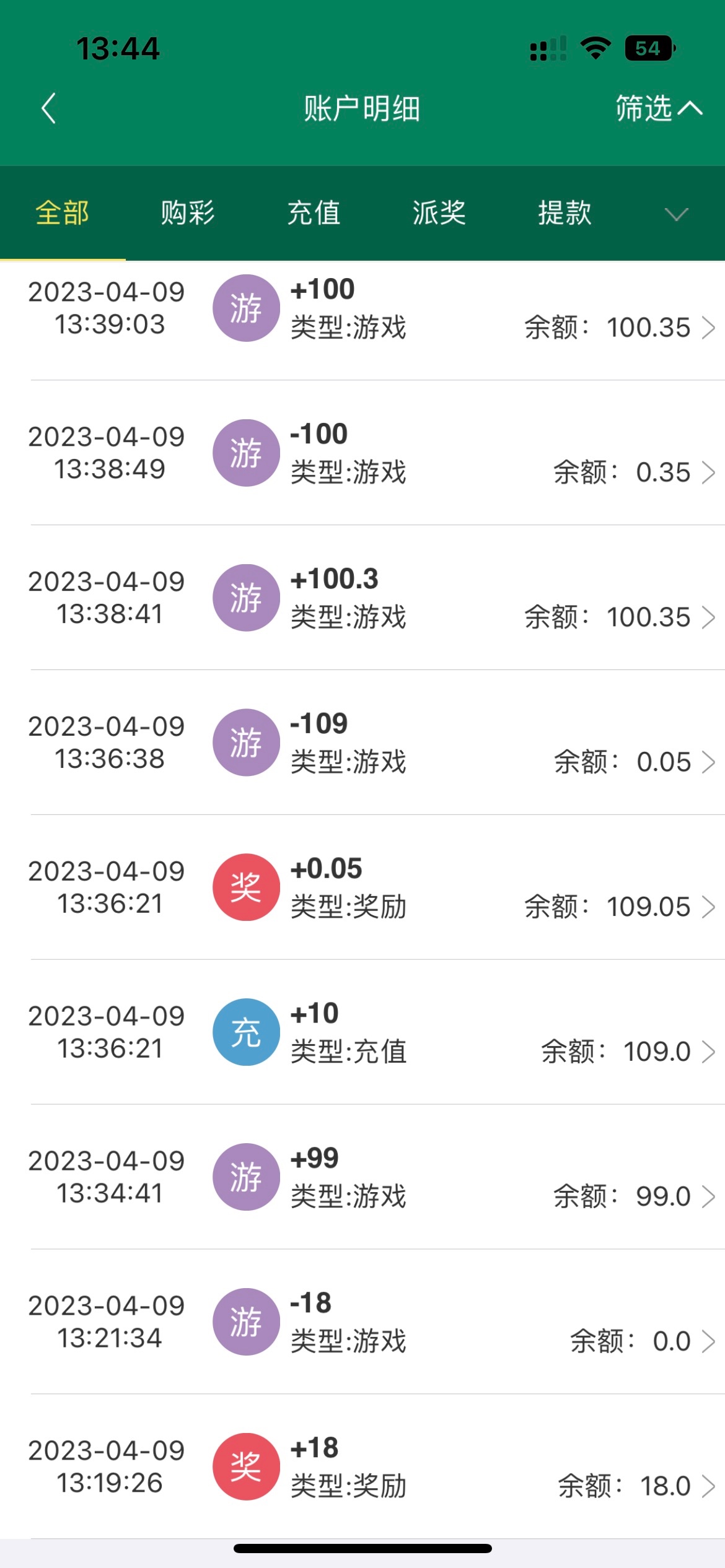Viewport: 725px width, 1568px height.
Task: Switch to the 派奖 tab
Action: point(439,213)
